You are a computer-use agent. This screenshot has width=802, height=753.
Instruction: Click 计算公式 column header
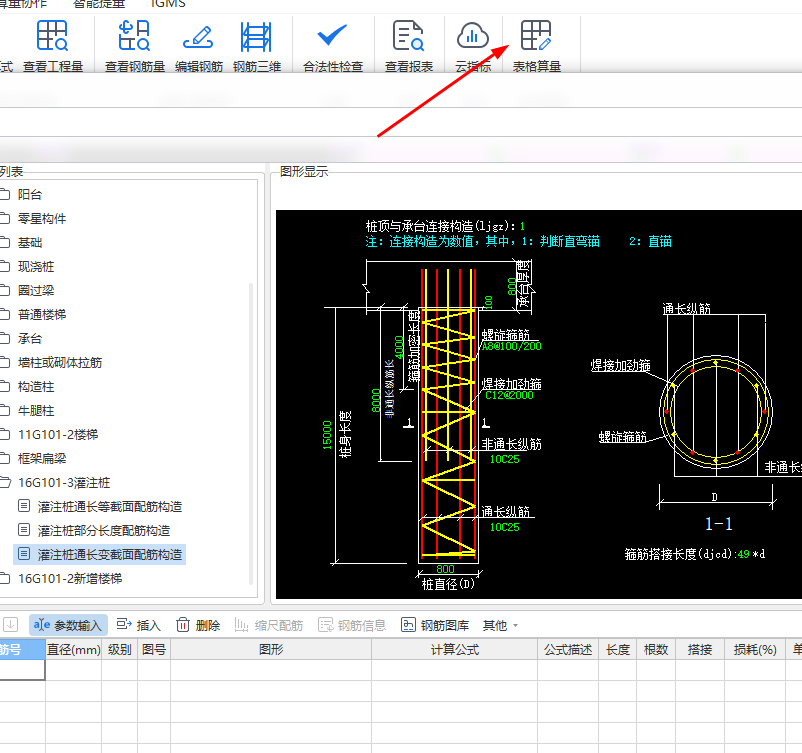pyautogui.click(x=454, y=650)
